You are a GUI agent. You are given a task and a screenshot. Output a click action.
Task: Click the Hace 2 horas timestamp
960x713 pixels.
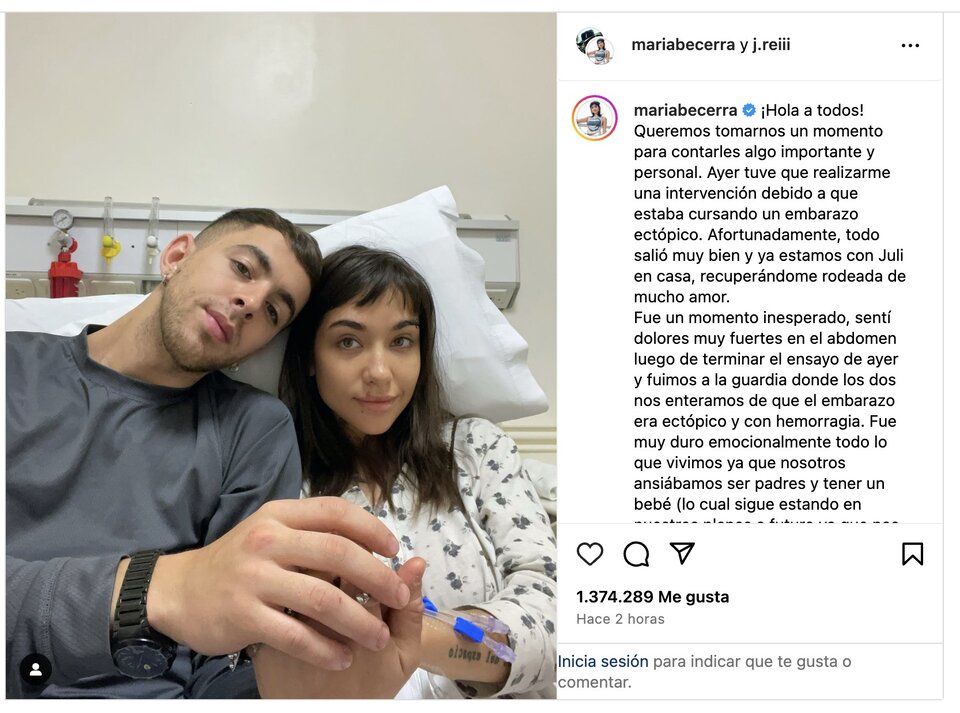(620, 619)
